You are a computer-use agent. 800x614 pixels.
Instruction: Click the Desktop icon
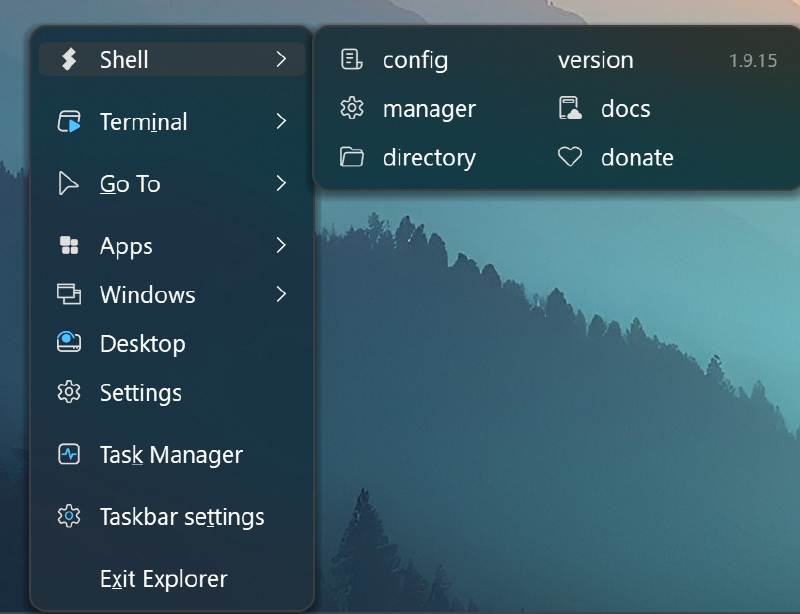[x=68, y=343]
